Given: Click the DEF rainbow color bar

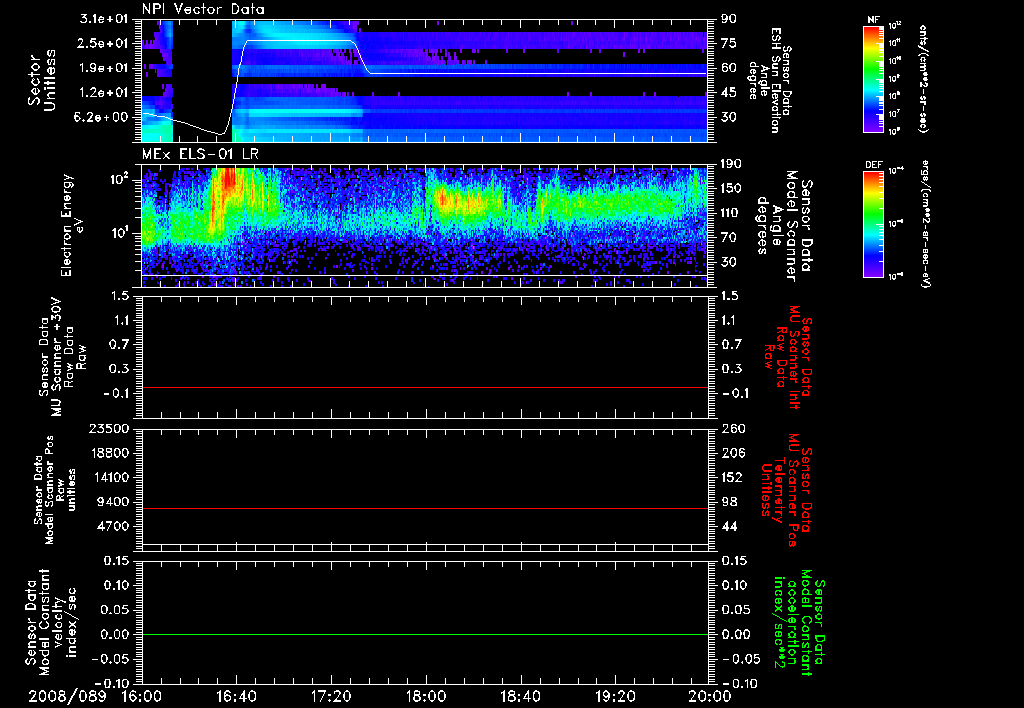Looking at the screenshot, I should [873, 224].
